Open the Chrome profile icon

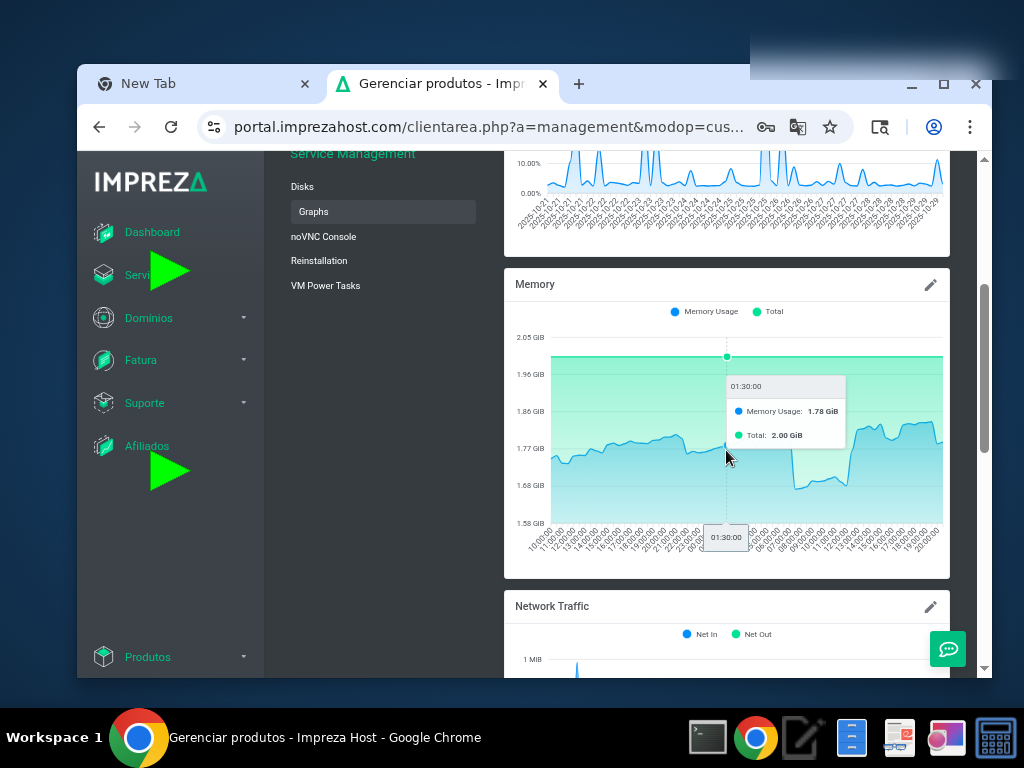[x=934, y=127]
